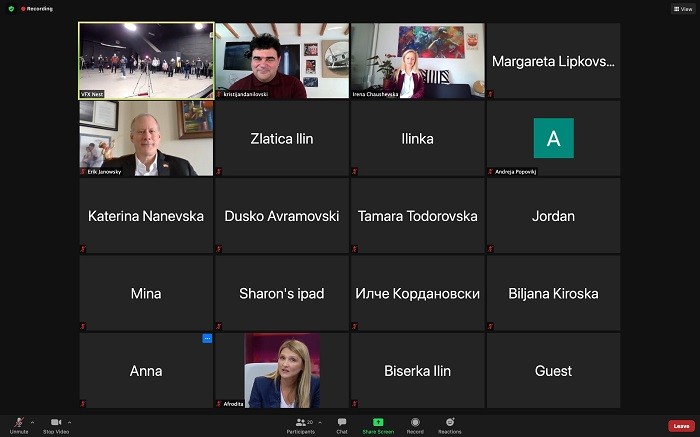
Task: Click the Katerina Nanevska name
Action: point(146,216)
